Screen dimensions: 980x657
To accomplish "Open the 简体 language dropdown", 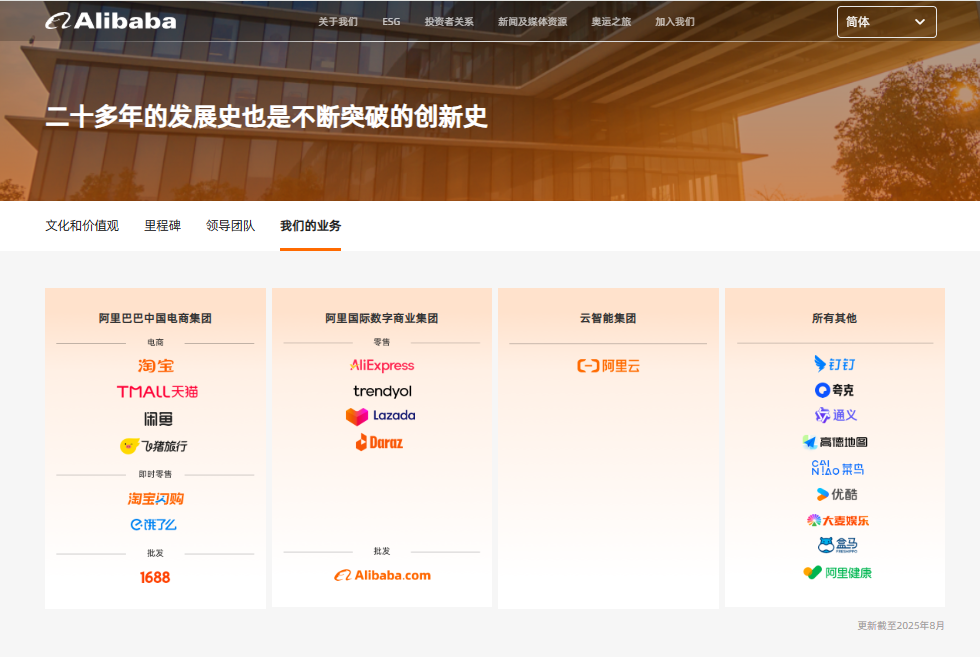I will [x=886, y=22].
